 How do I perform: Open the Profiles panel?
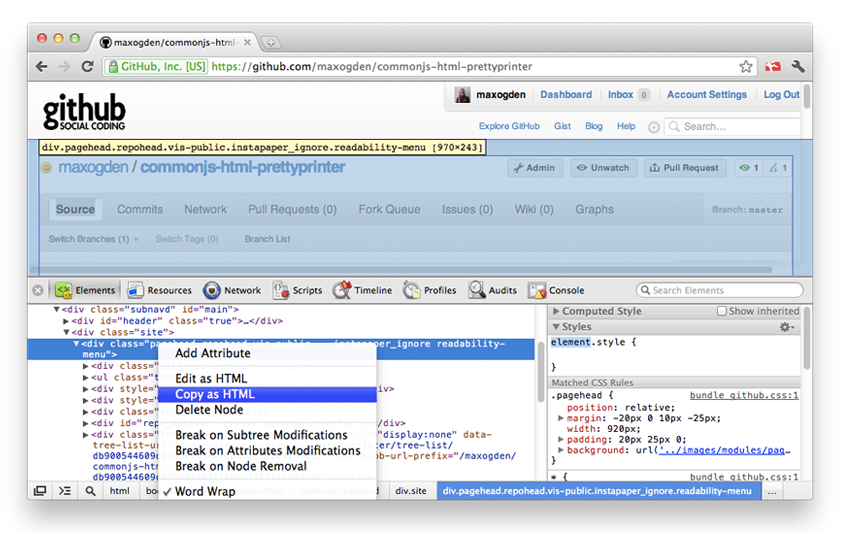pos(430,290)
